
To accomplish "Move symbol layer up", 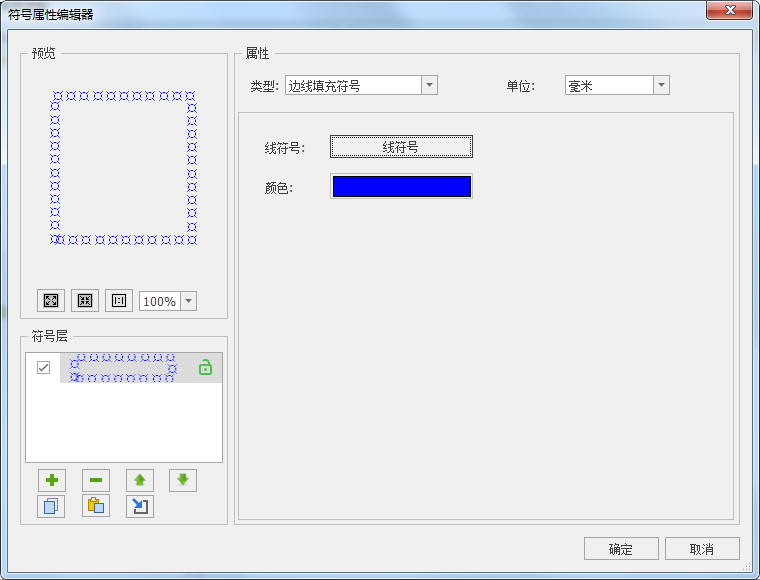I will (140, 480).
